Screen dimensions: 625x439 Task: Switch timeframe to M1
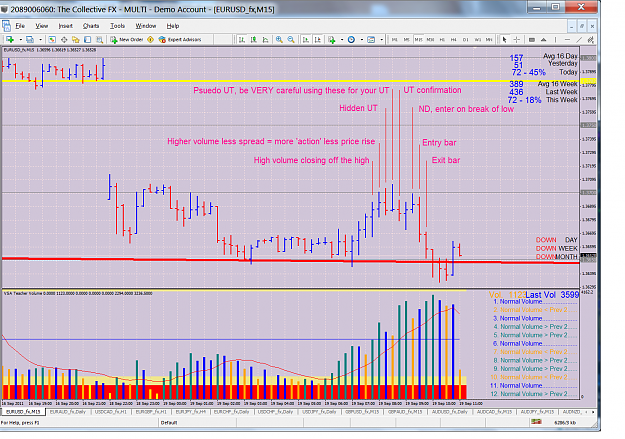click(x=395, y=39)
